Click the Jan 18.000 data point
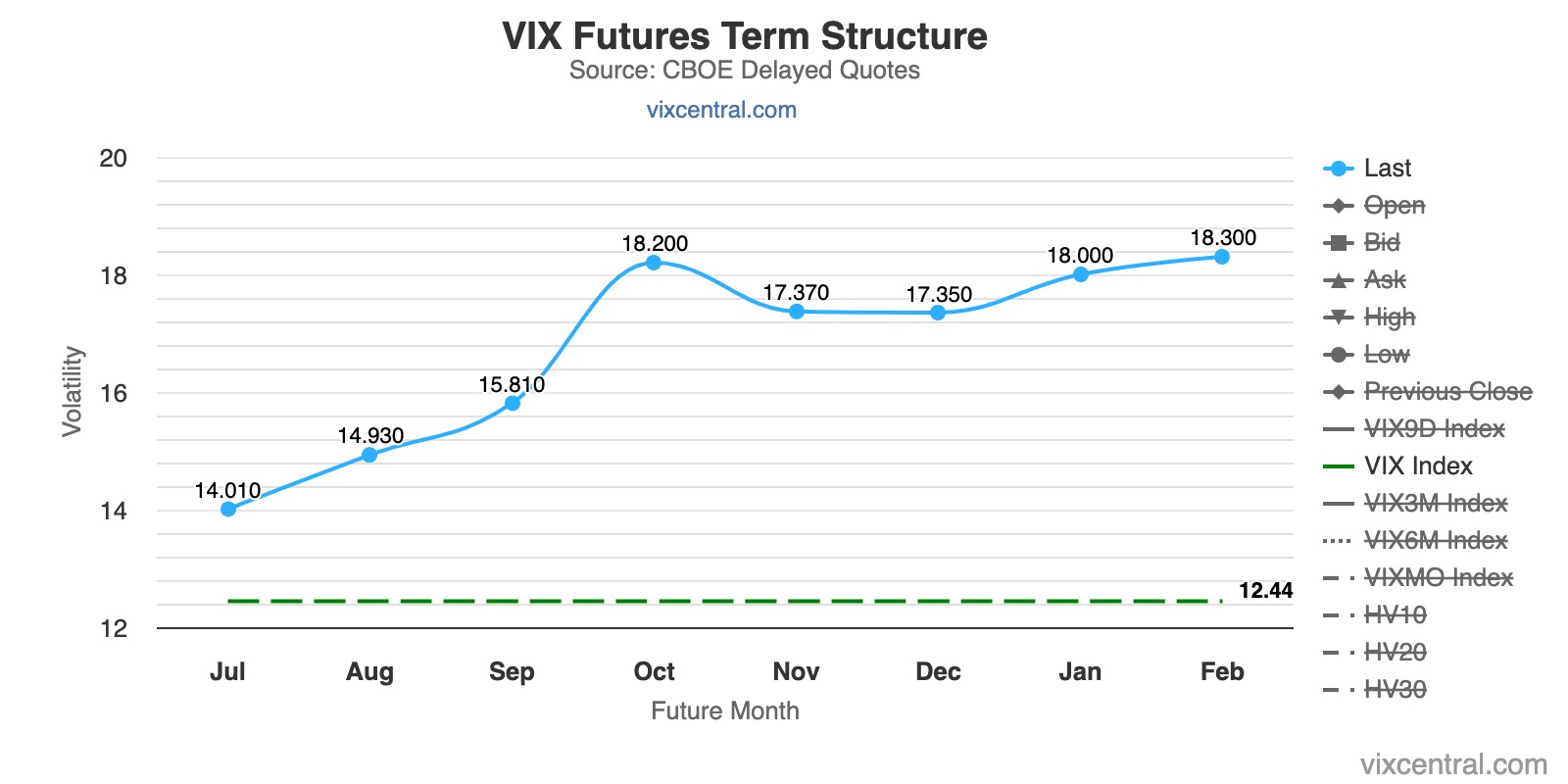This screenshot has height=784, width=1568. 1080,274
